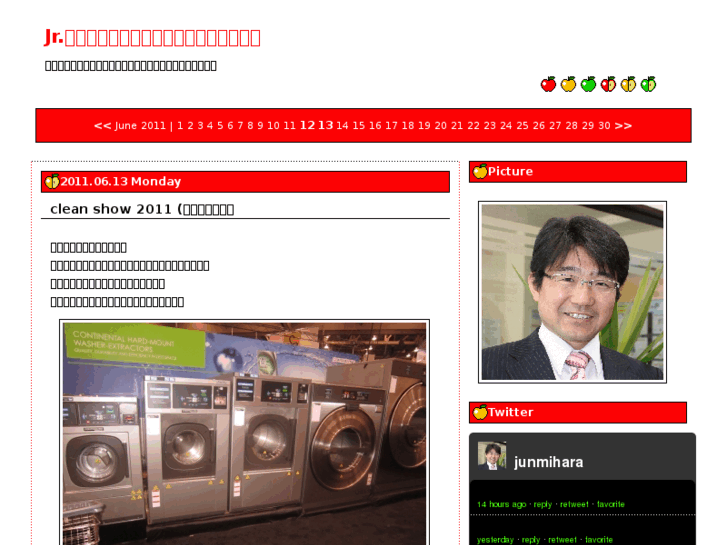The height and width of the screenshot is (545, 727).
Task: Open bold day 12 in the calendar bar
Action: (x=307, y=125)
